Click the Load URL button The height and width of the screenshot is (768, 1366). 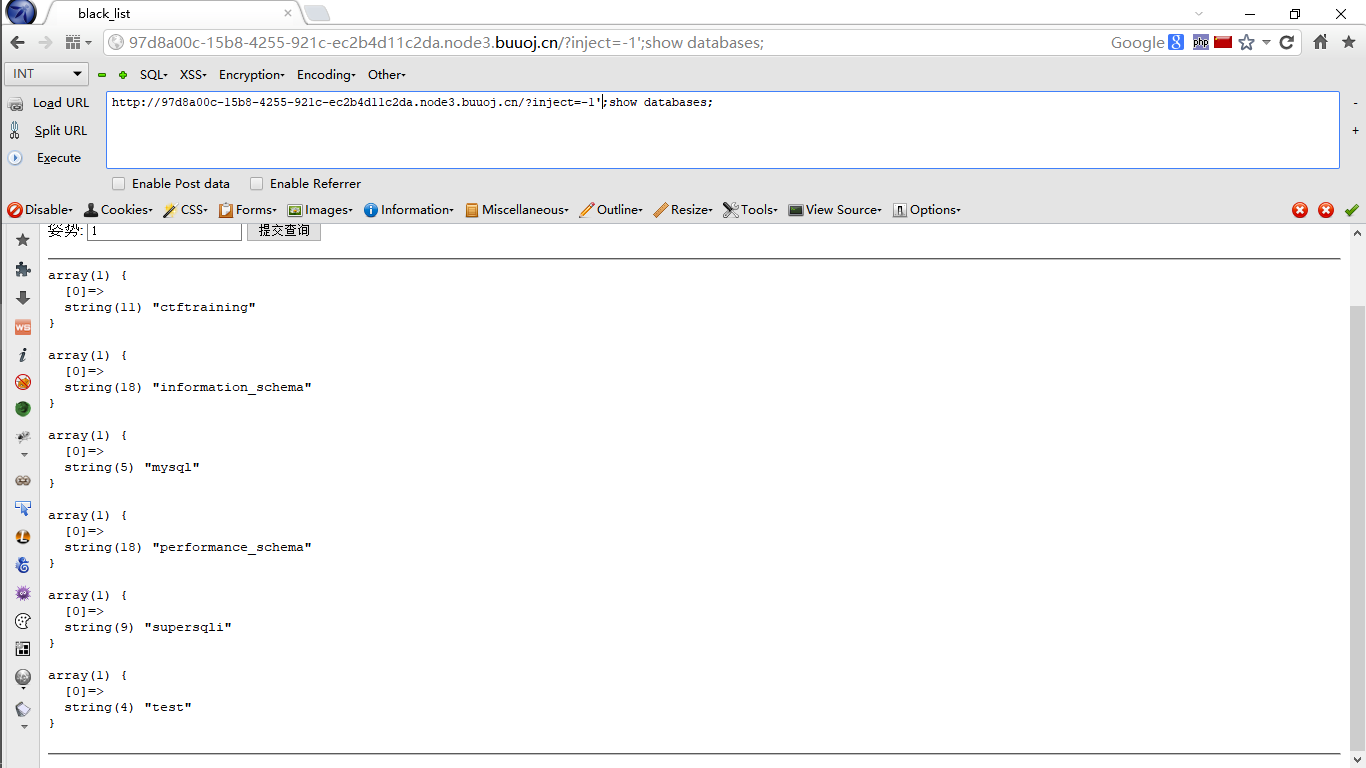[x=49, y=103]
